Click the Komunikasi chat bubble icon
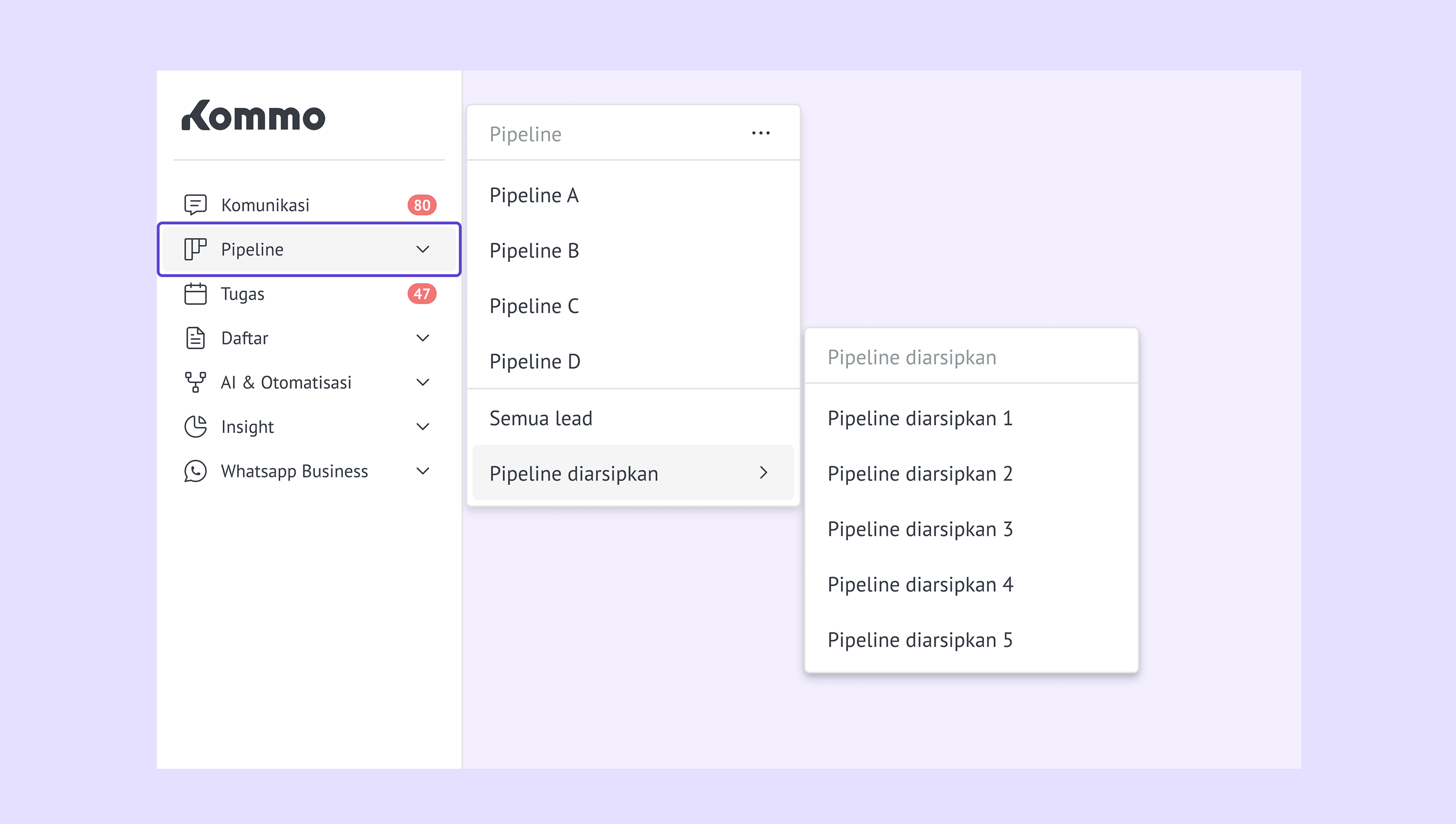 pyautogui.click(x=195, y=204)
